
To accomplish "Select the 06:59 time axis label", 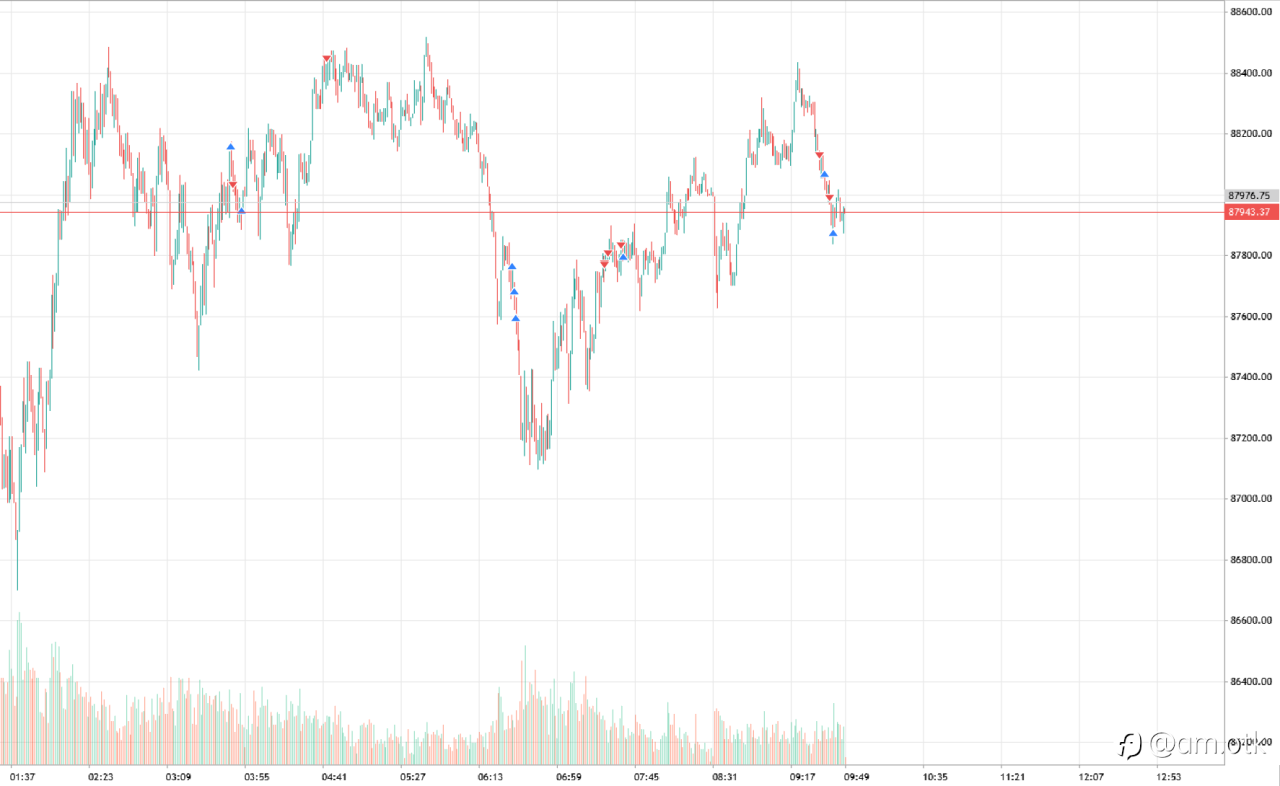I will coord(569,776).
